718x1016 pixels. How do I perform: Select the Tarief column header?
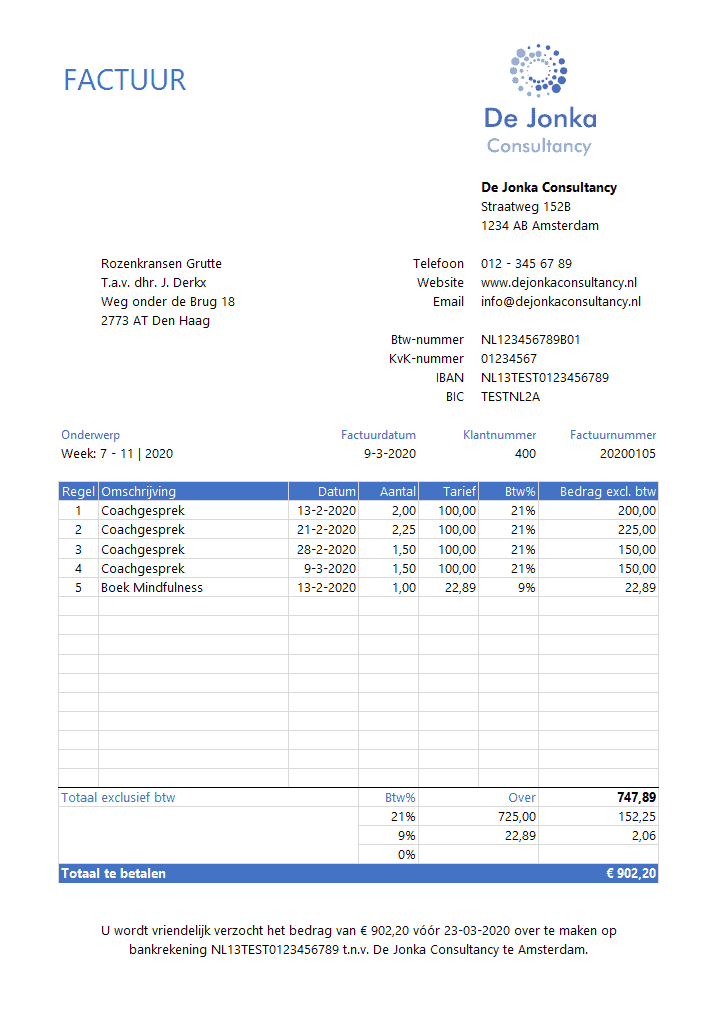[459, 492]
